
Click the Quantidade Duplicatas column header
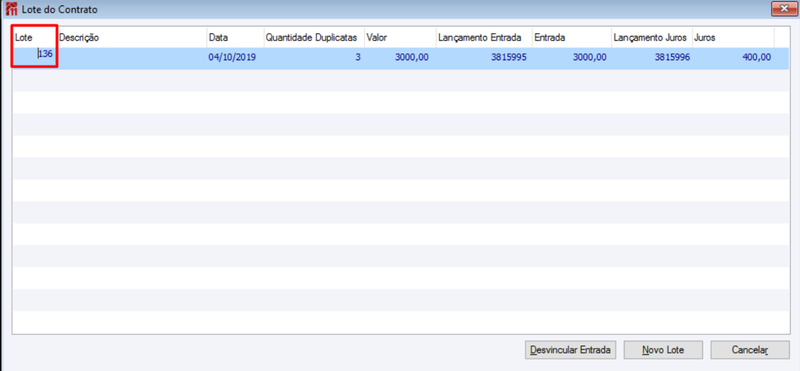click(x=314, y=37)
